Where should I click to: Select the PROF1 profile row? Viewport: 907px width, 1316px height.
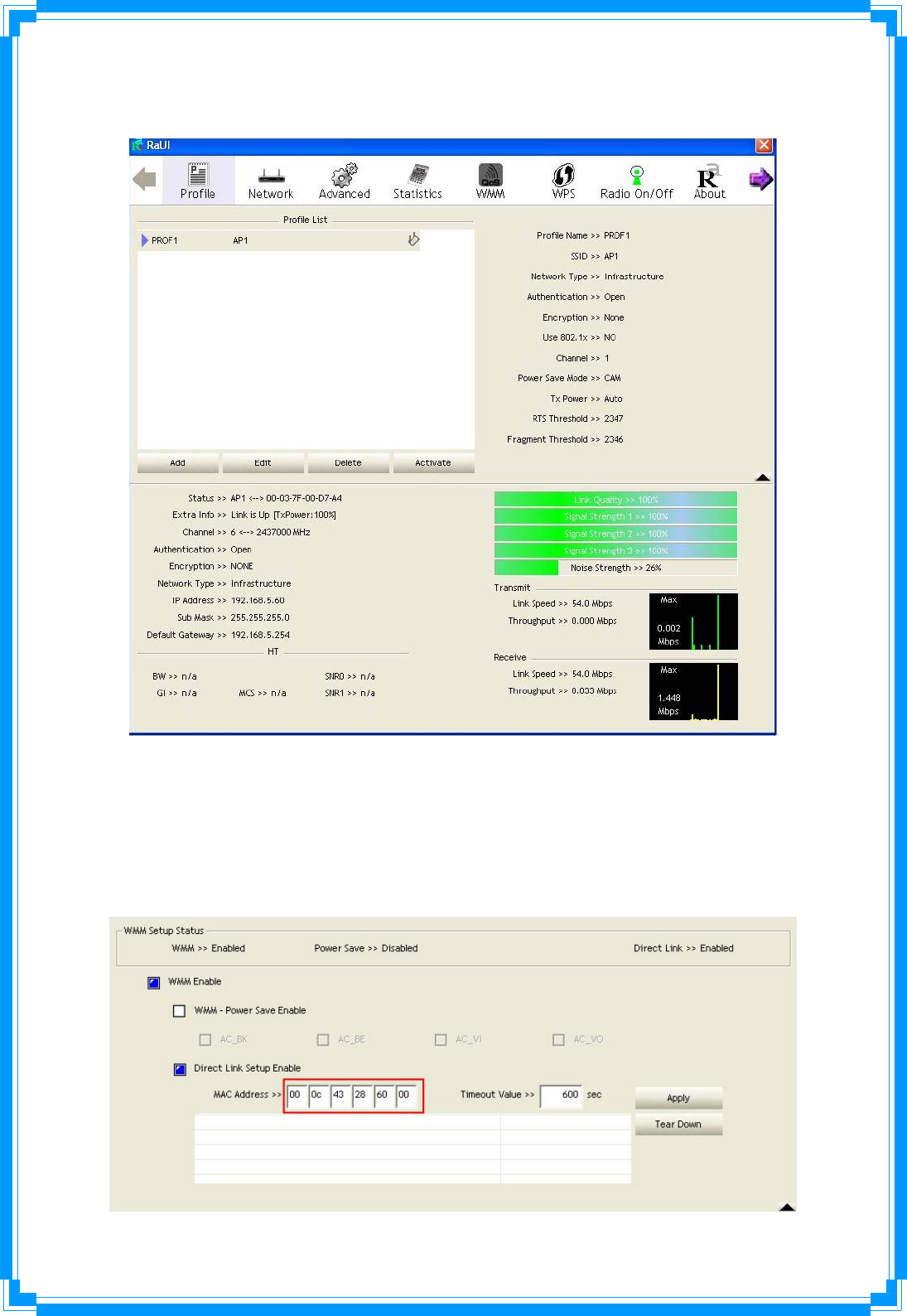click(x=279, y=240)
